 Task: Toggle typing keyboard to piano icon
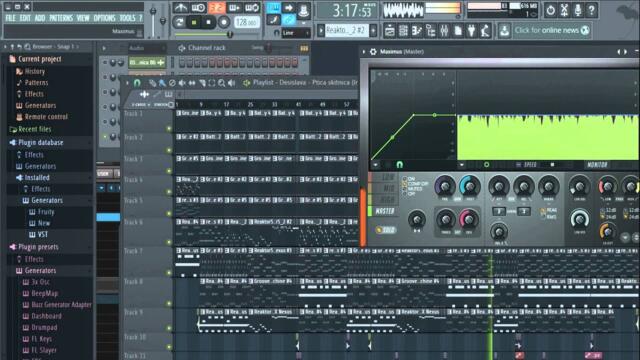[273, 7]
